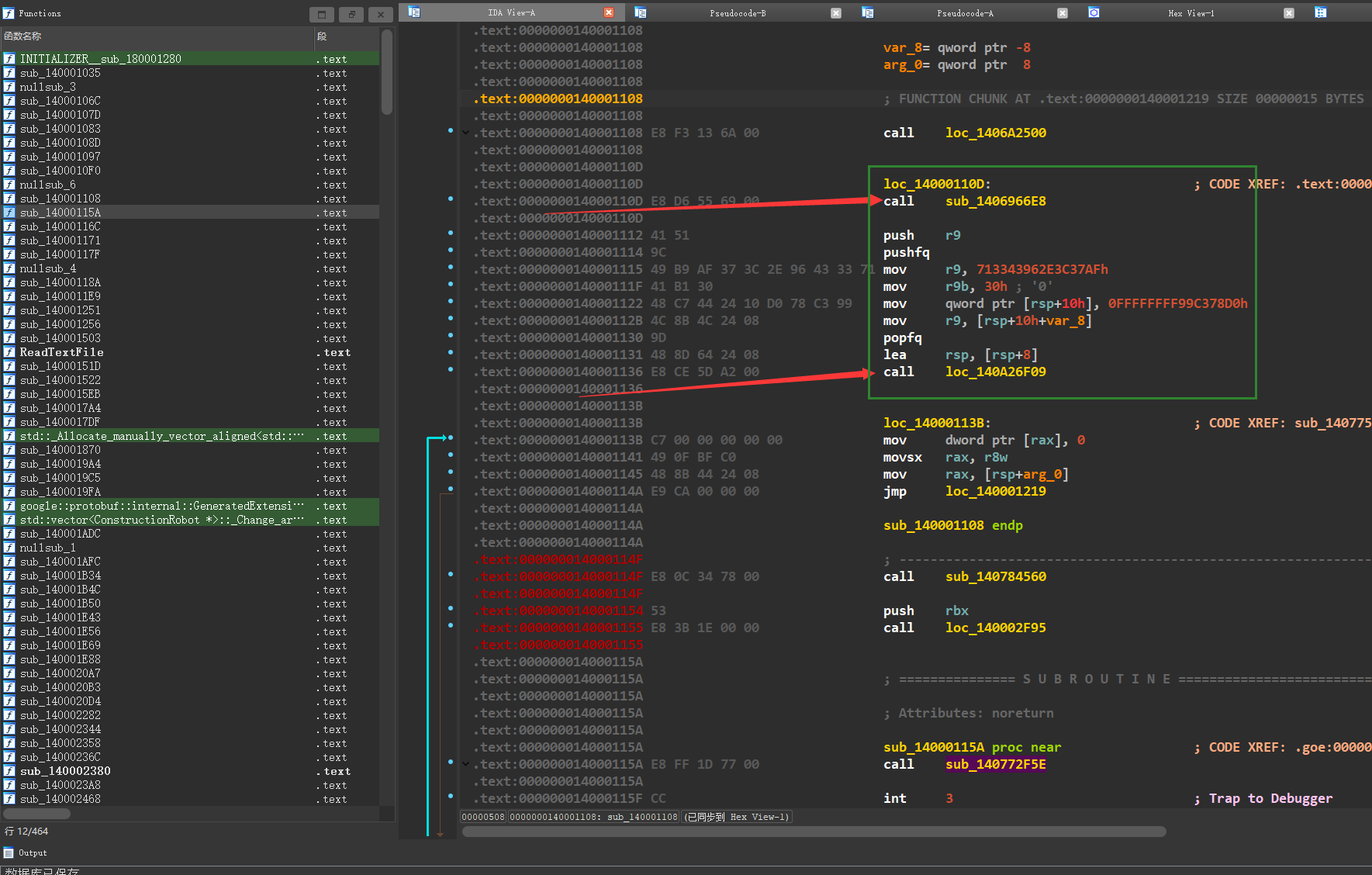Click the function icon beside sub_140002380
Screen dimensions: 1372x875
click(9, 771)
